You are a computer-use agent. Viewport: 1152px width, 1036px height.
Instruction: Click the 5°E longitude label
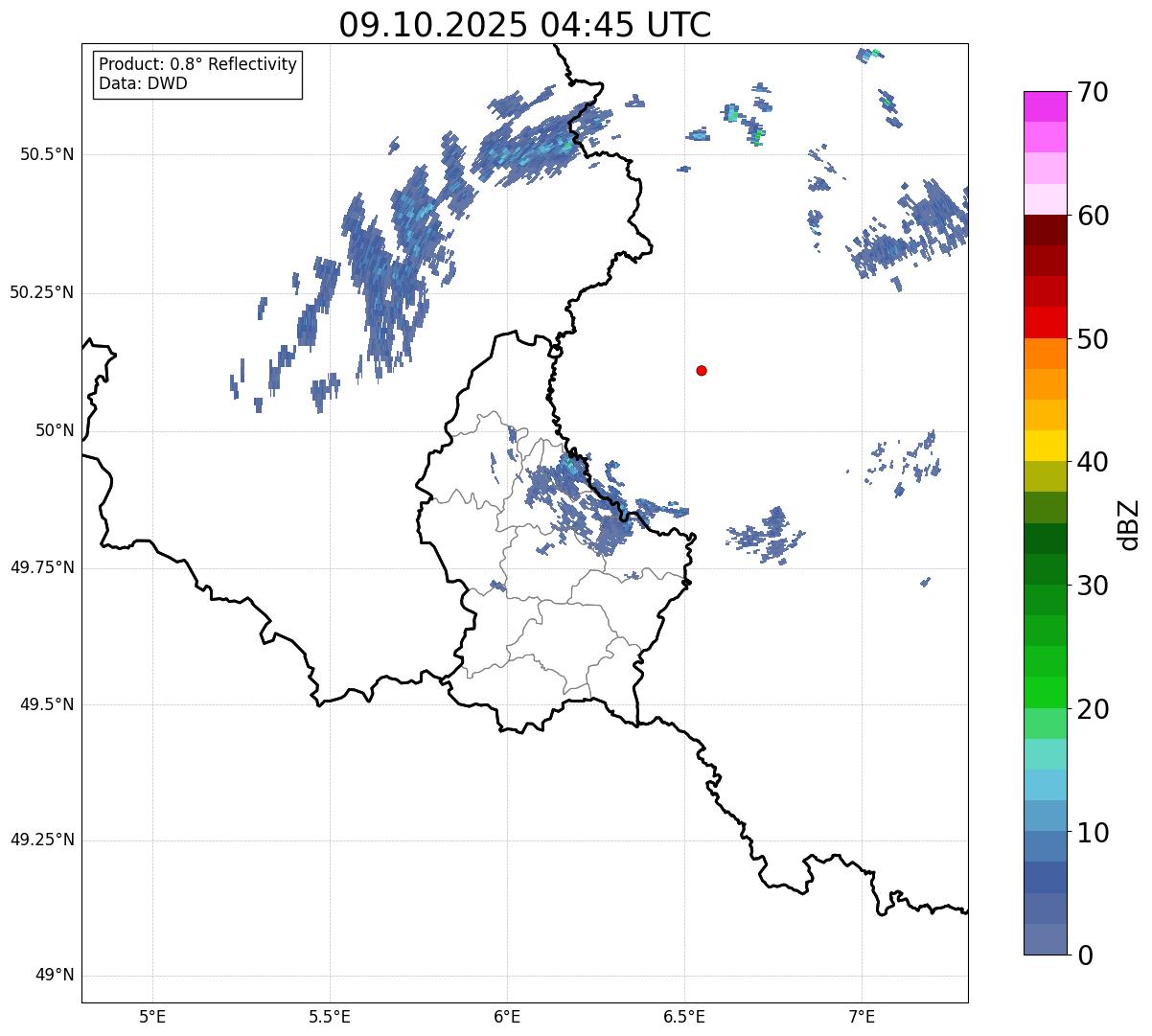[x=152, y=1017]
